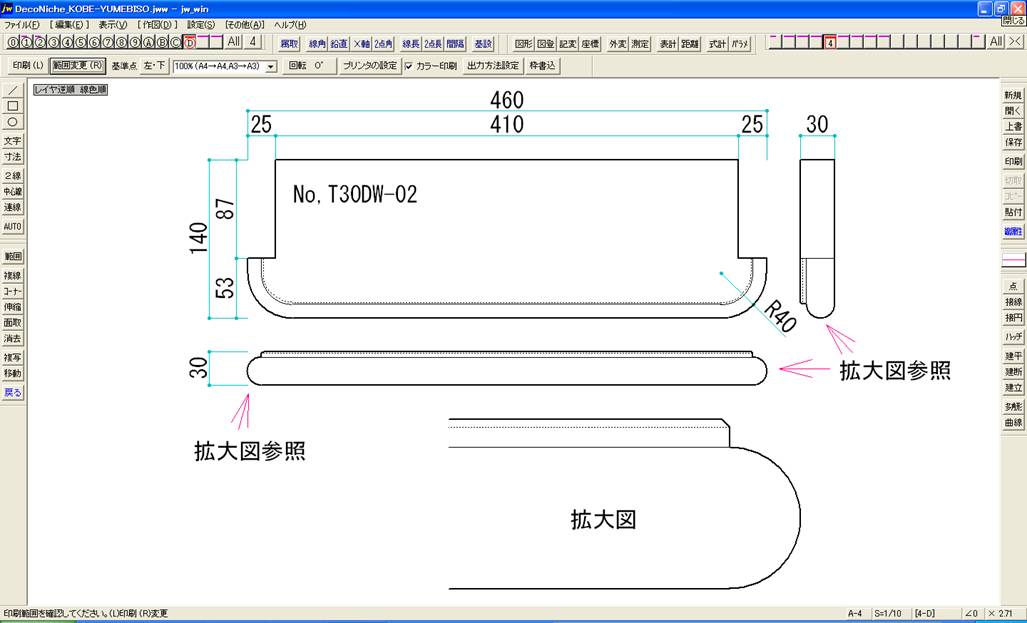Toggle layer 1 in the layer bar
The image size is (1027, 623).
click(26, 43)
